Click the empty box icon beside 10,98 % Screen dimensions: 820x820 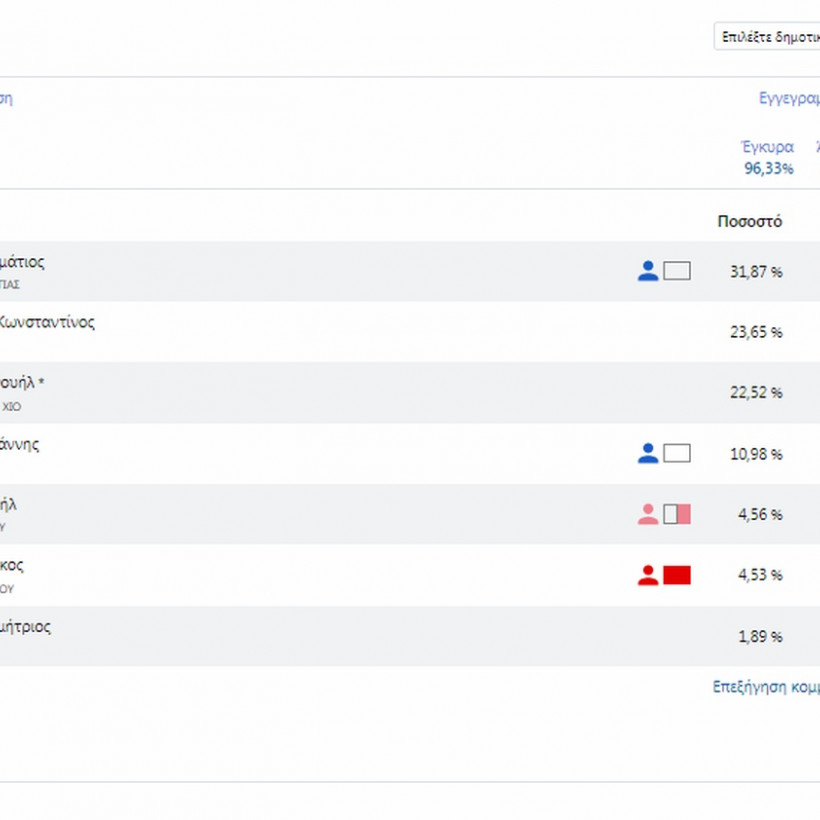pyautogui.click(x=677, y=453)
